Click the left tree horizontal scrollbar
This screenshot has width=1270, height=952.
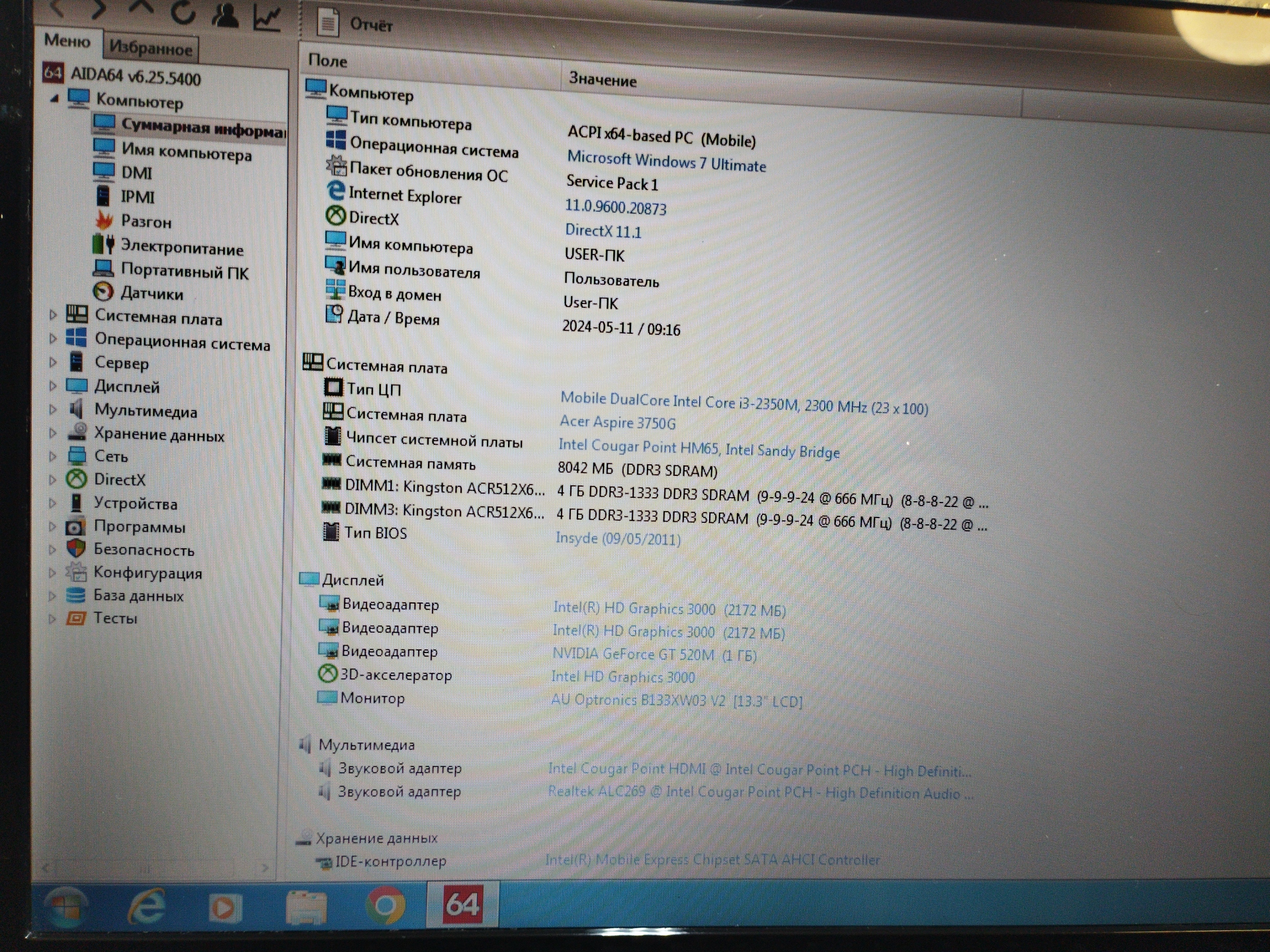point(155,867)
